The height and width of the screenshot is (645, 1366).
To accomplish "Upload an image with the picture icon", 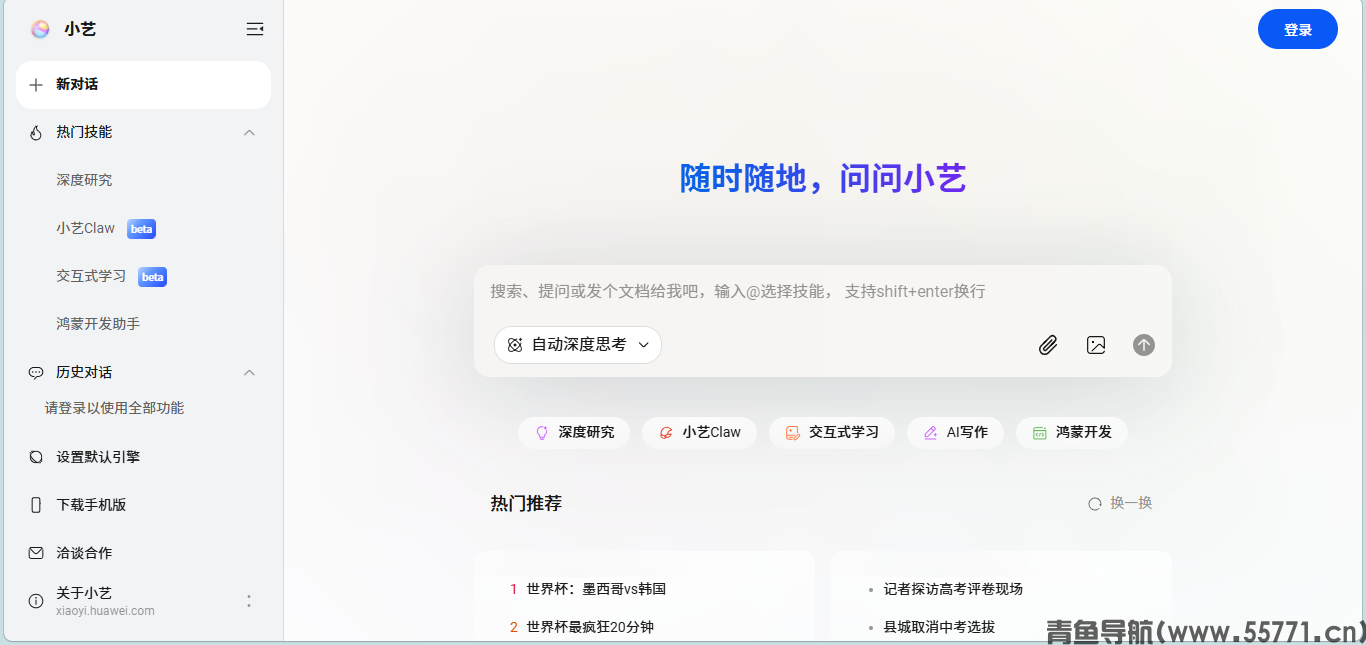I will click(x=1096, y=345).
